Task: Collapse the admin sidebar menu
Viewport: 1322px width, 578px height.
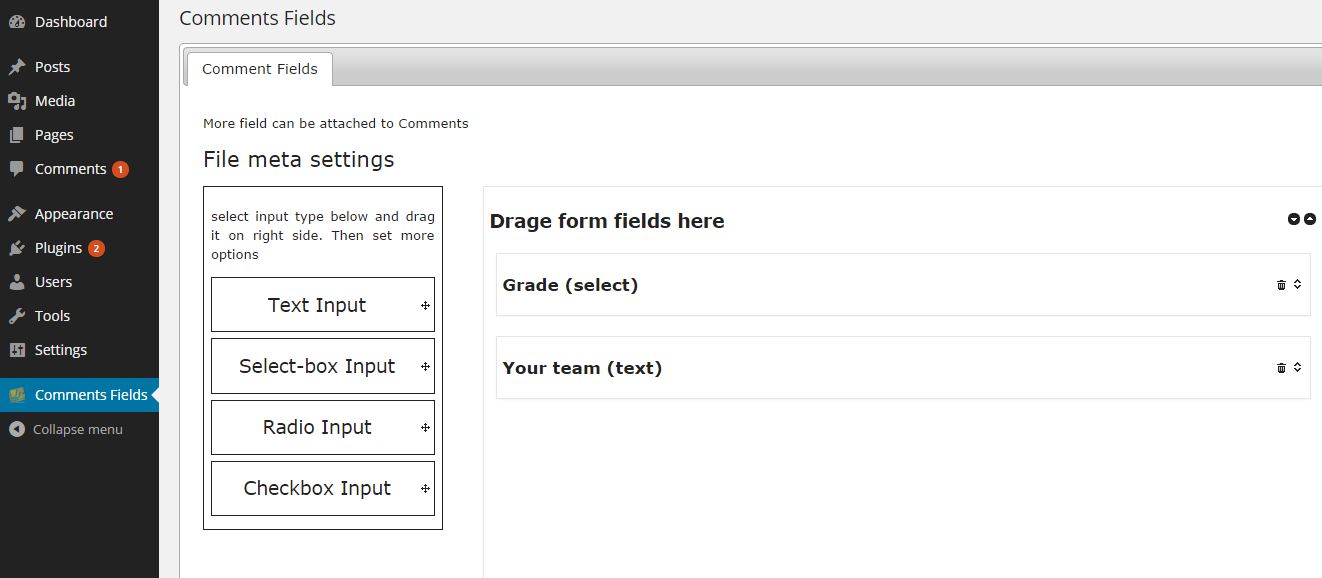Action: pyautogui.click(x=77, y=429)
